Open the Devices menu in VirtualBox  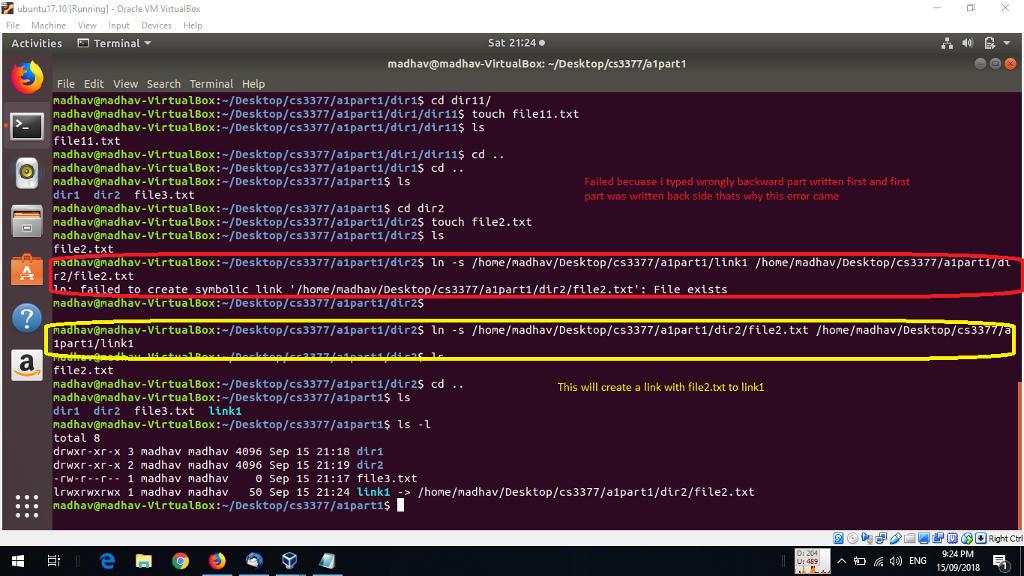point(156,25)
